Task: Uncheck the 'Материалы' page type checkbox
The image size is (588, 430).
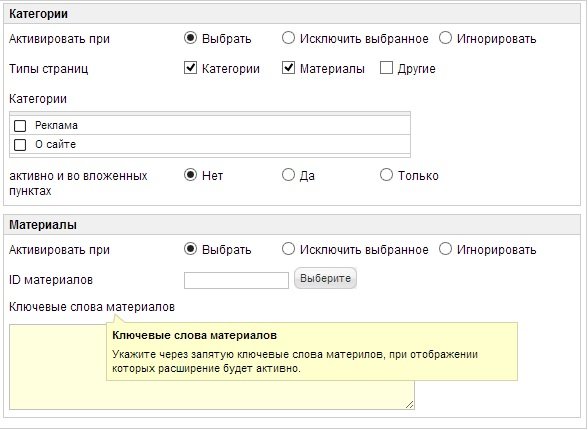Action: [x=288, y=68]
